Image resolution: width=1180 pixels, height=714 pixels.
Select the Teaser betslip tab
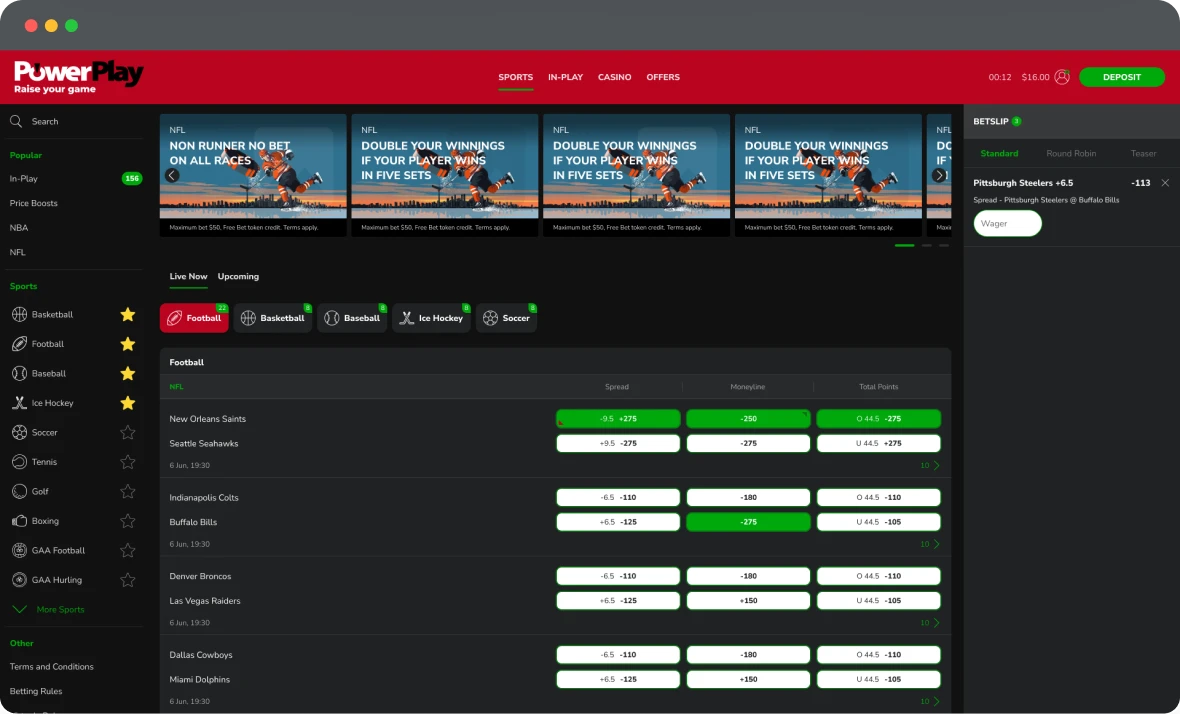(1143, 153)
